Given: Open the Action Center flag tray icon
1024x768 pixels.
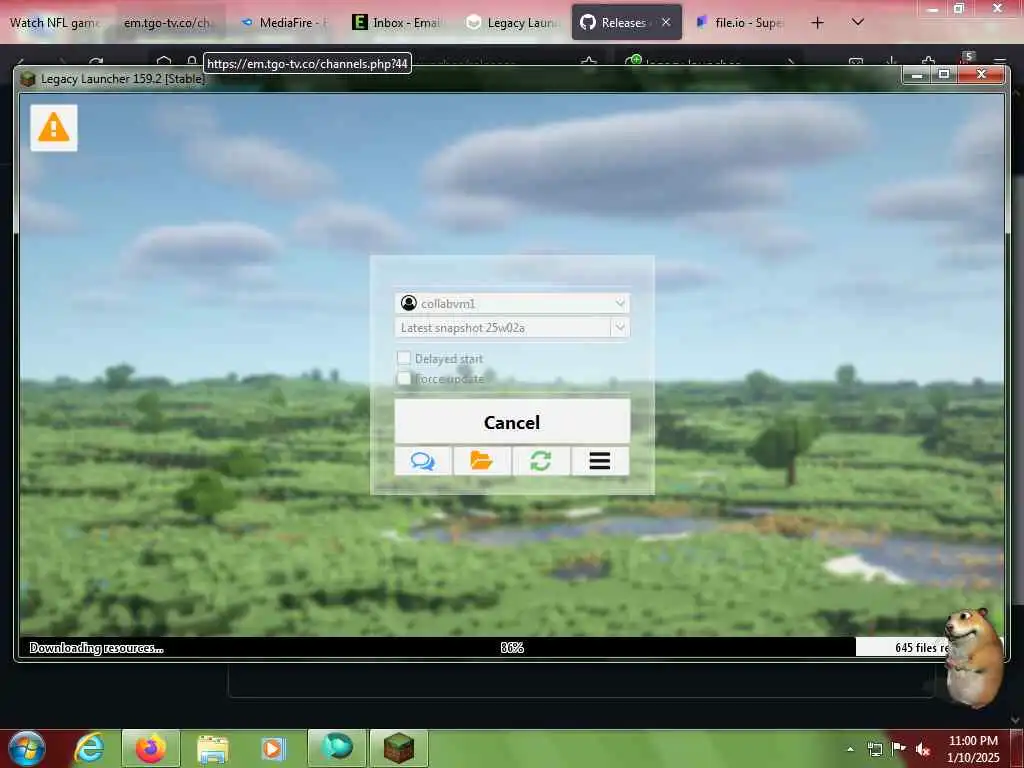Looking at the screenshot, I should (899, 749).
